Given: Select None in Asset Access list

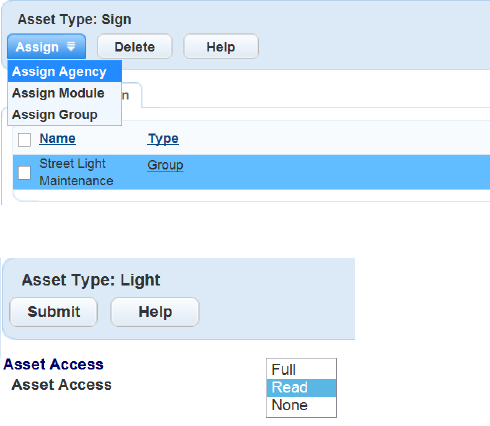Looking at the screenshot, I should pyautogui.click(x=301, y=405).
